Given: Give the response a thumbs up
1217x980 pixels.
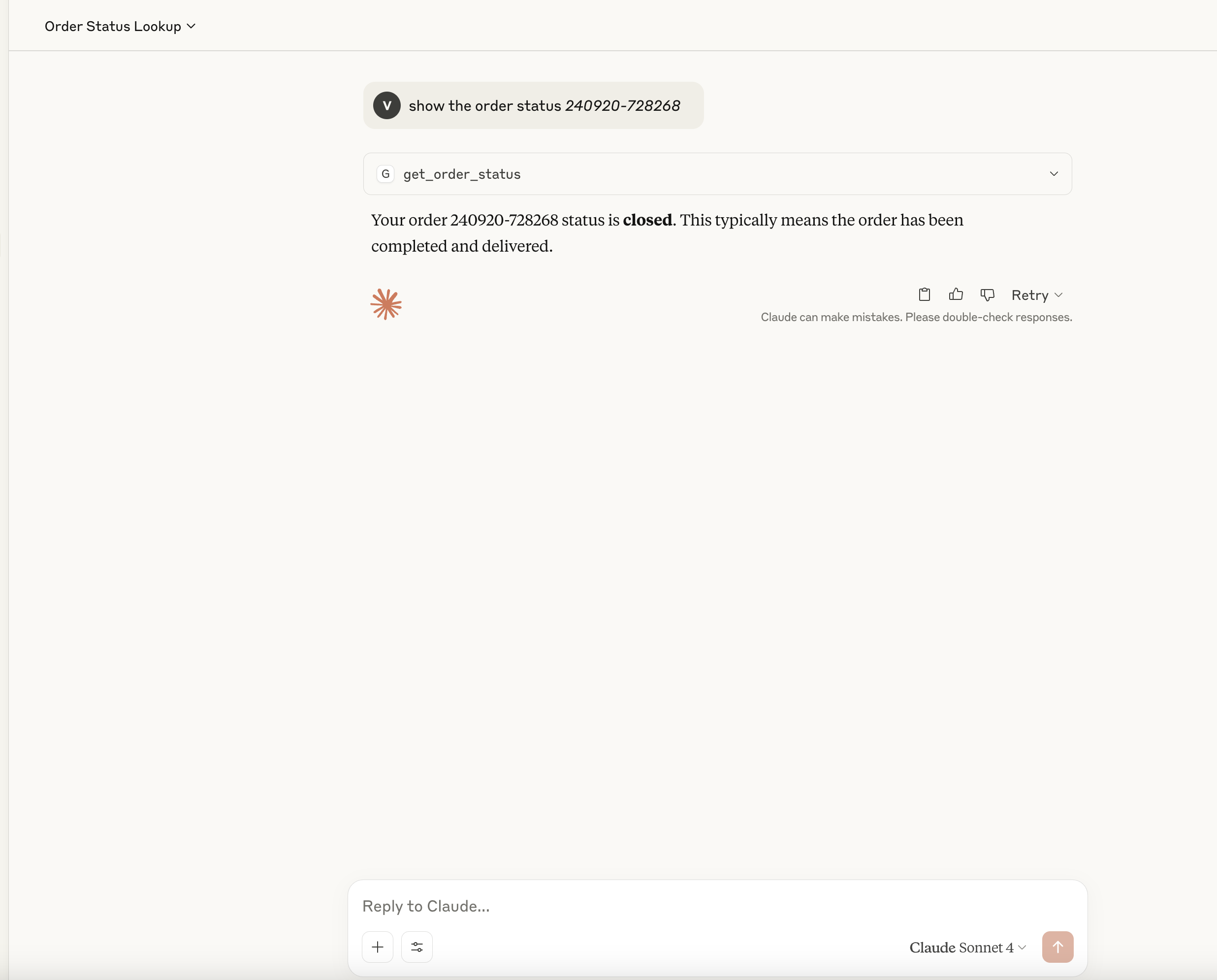Looking at the screenshot, I should (956, 294).
